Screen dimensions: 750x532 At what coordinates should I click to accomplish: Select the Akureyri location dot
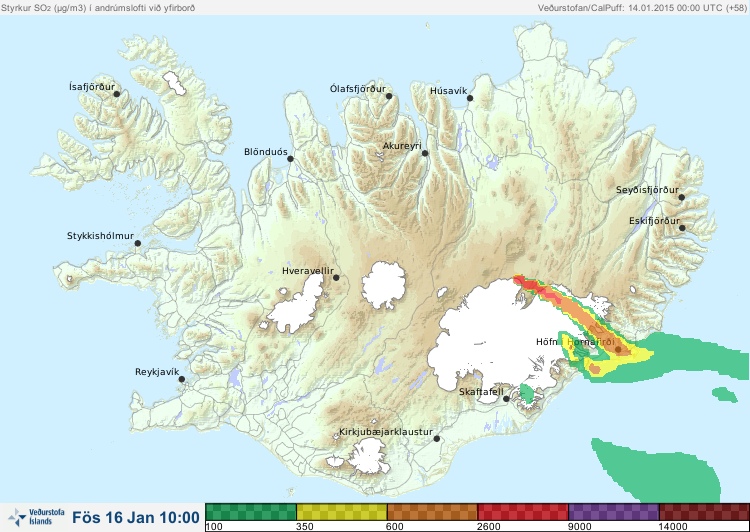[425, 153]
